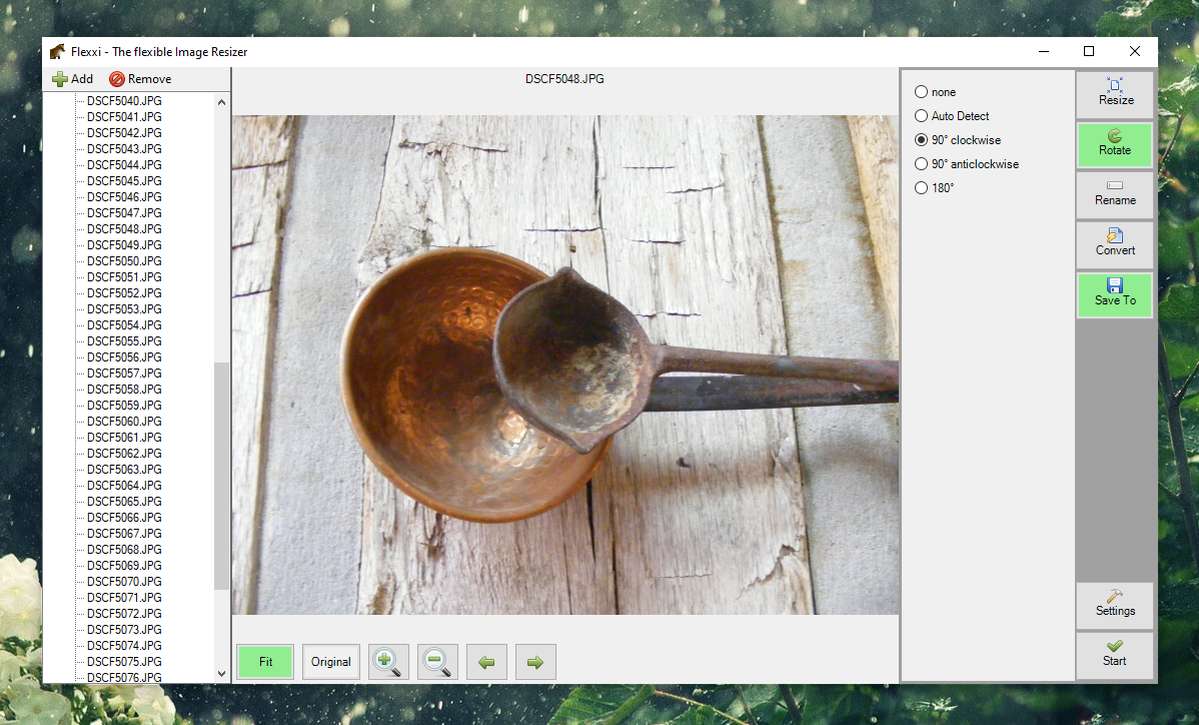
Task: Click the Add files button
Action: [x=73, y=79]
